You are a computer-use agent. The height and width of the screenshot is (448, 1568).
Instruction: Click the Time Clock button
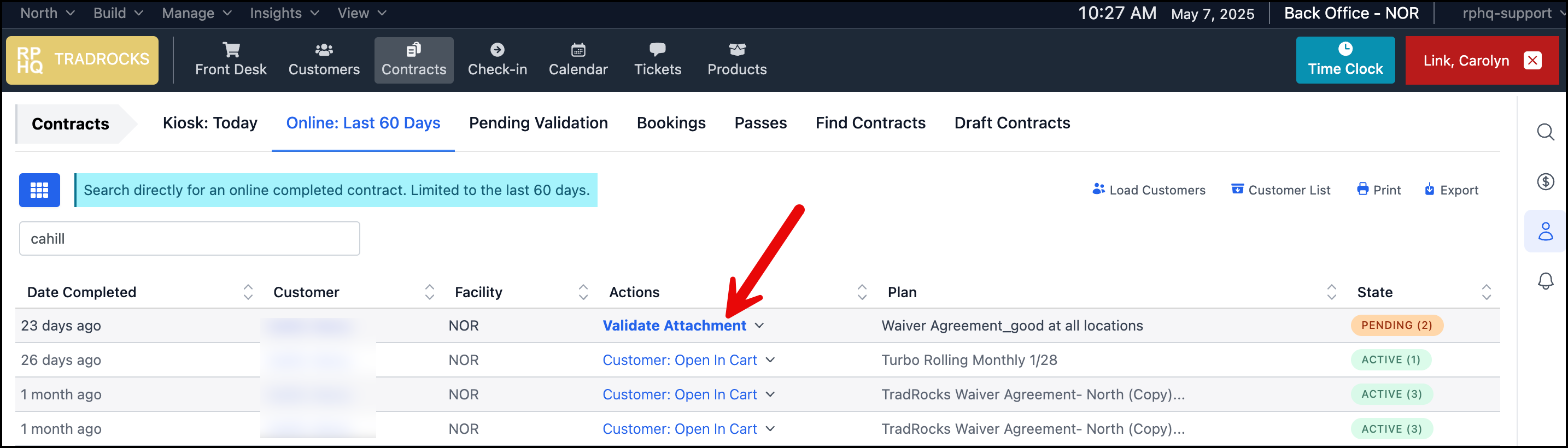1345,60
